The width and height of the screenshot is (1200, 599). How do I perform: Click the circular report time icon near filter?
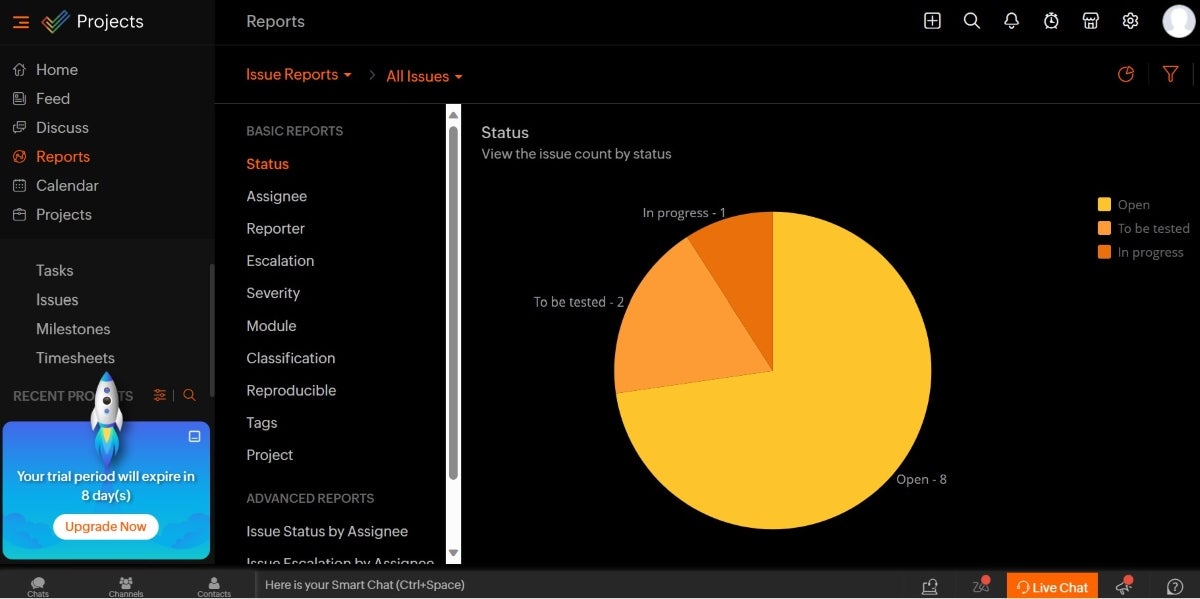1126,74
